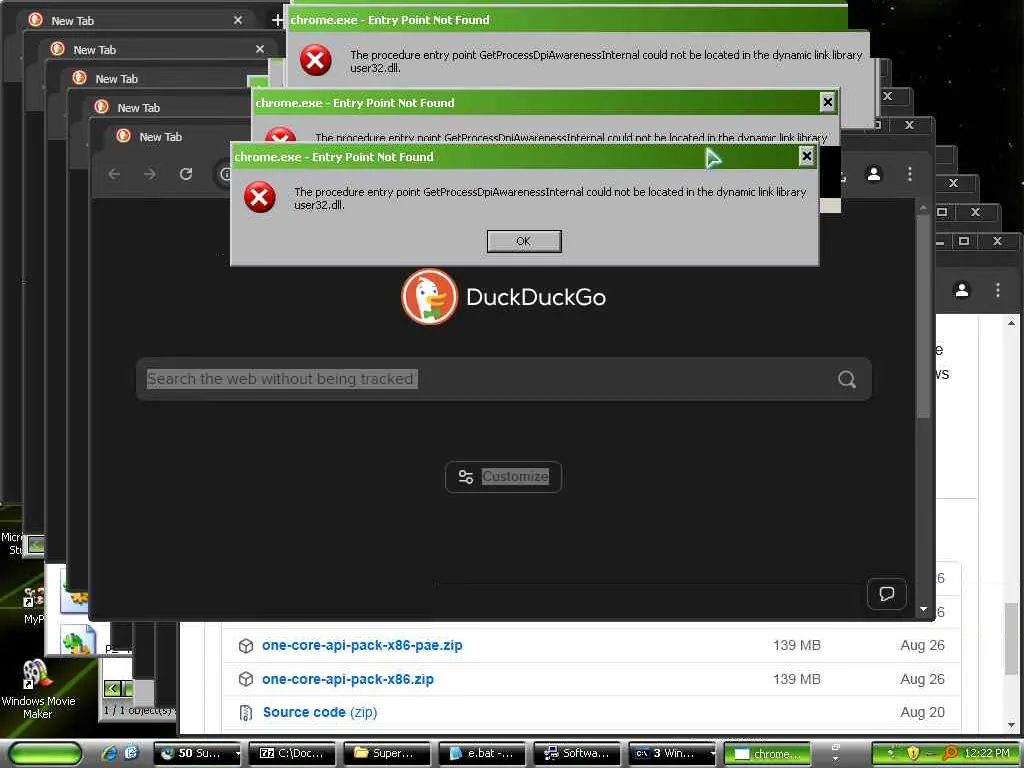The height and width of the screenshot is (768, 1024).
Task: Focus the DuckDuckGo search field
Action: (x=504, y=379)
